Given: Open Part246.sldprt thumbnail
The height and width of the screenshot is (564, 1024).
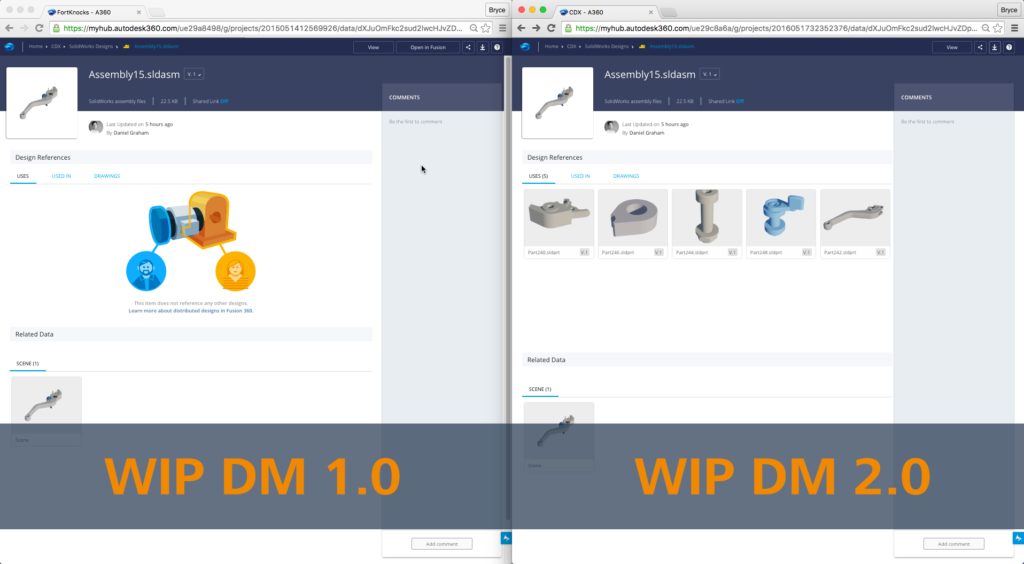Looking at the screenshot, I should 633,217.
